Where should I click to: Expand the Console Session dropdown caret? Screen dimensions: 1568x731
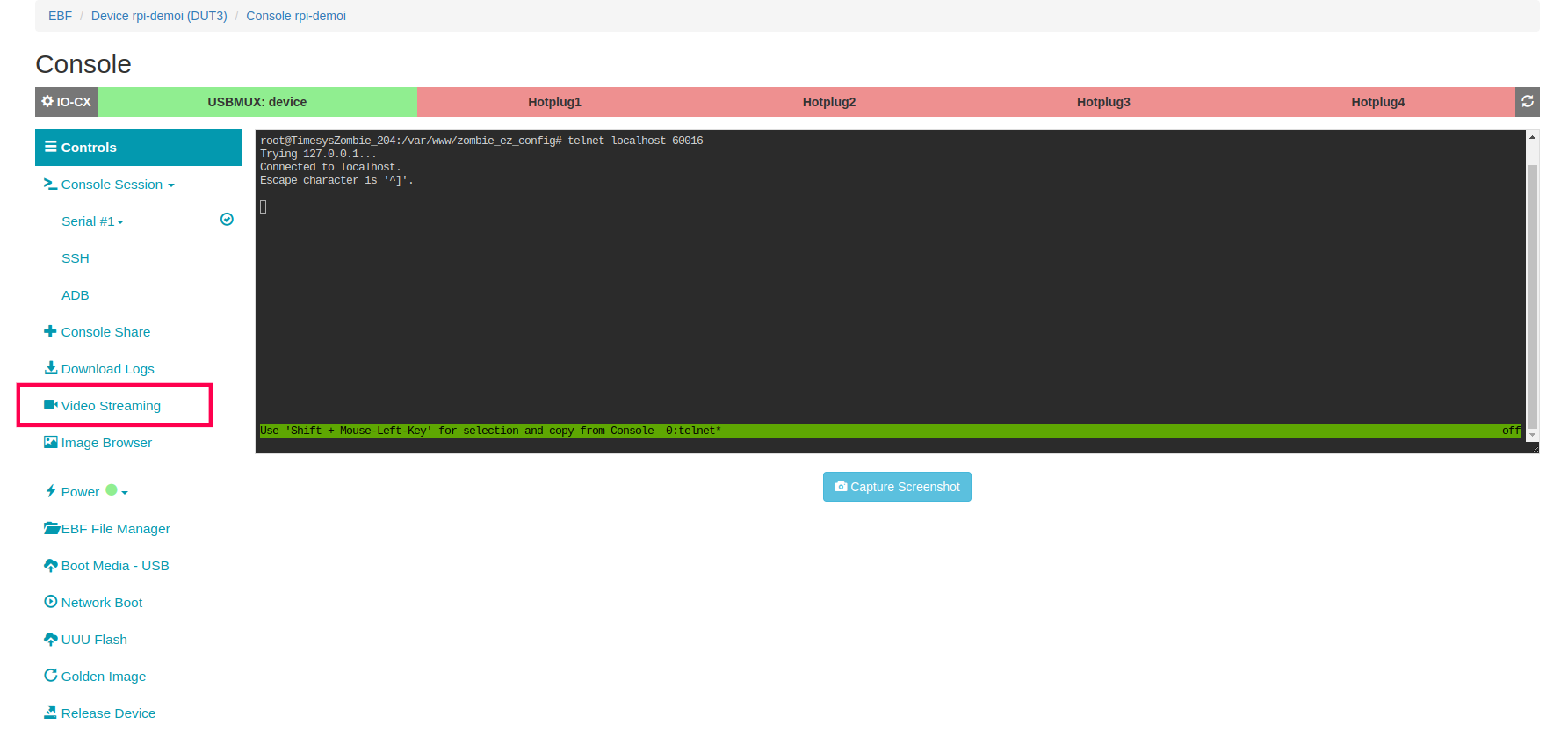(171, 185)
